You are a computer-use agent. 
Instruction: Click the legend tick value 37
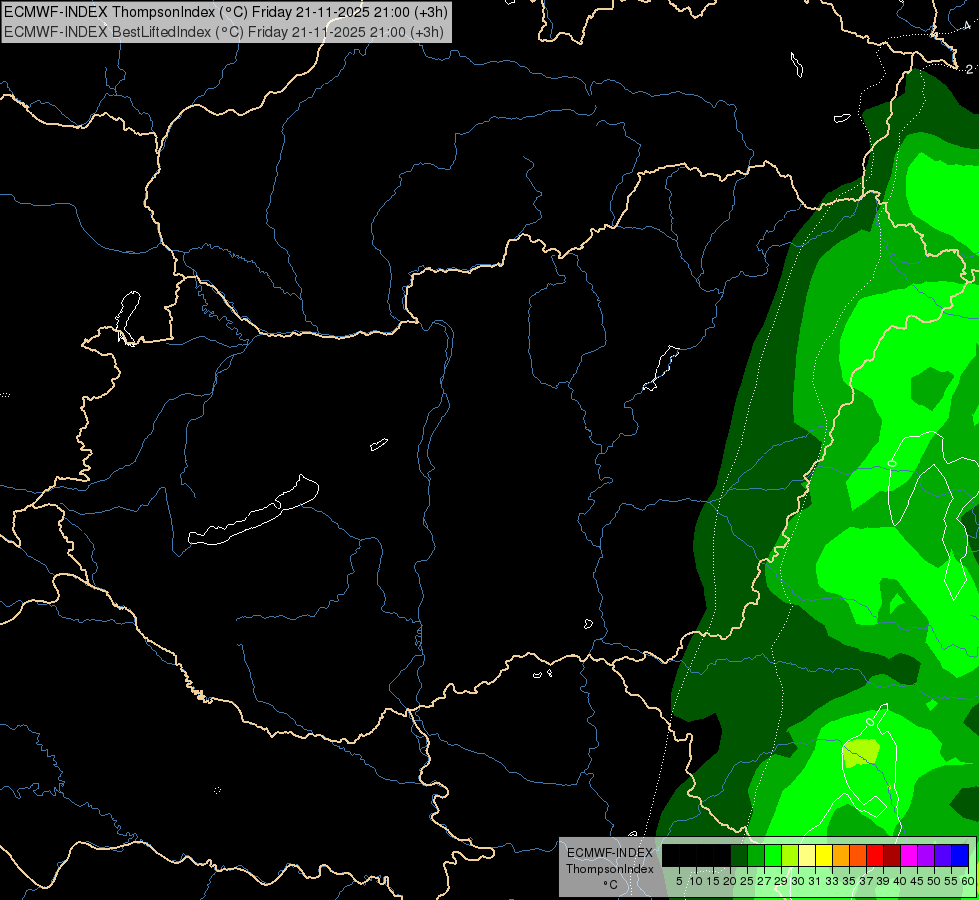coord(867,881)
